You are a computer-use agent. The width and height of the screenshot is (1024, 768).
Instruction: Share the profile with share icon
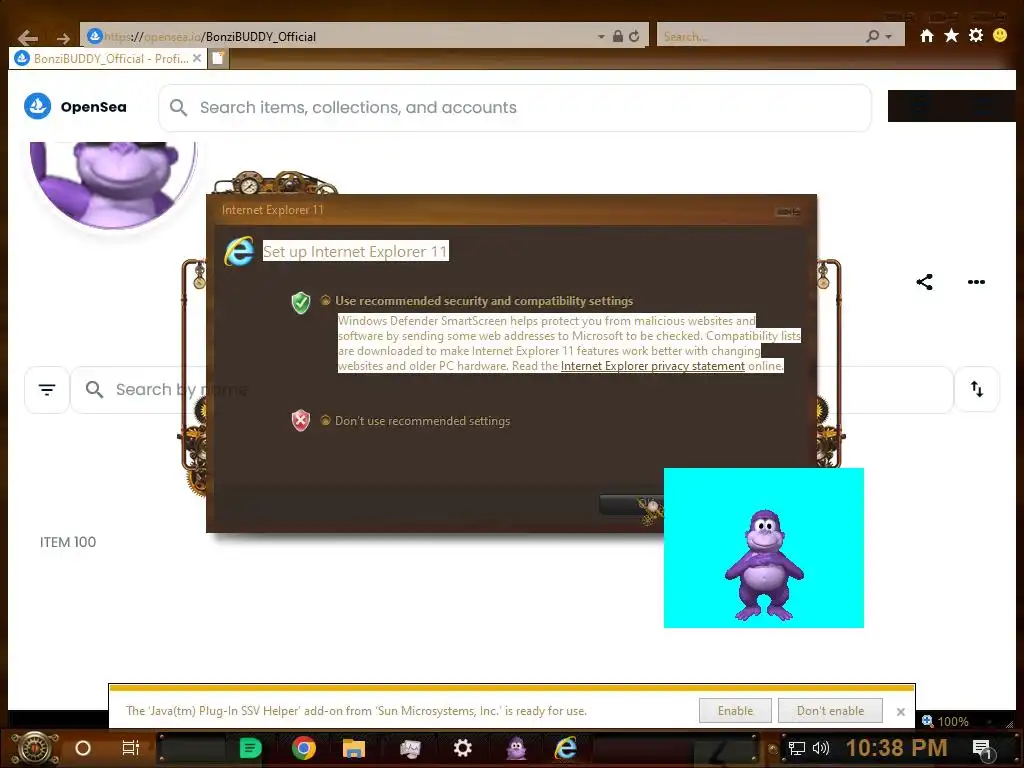coord(924,282)
